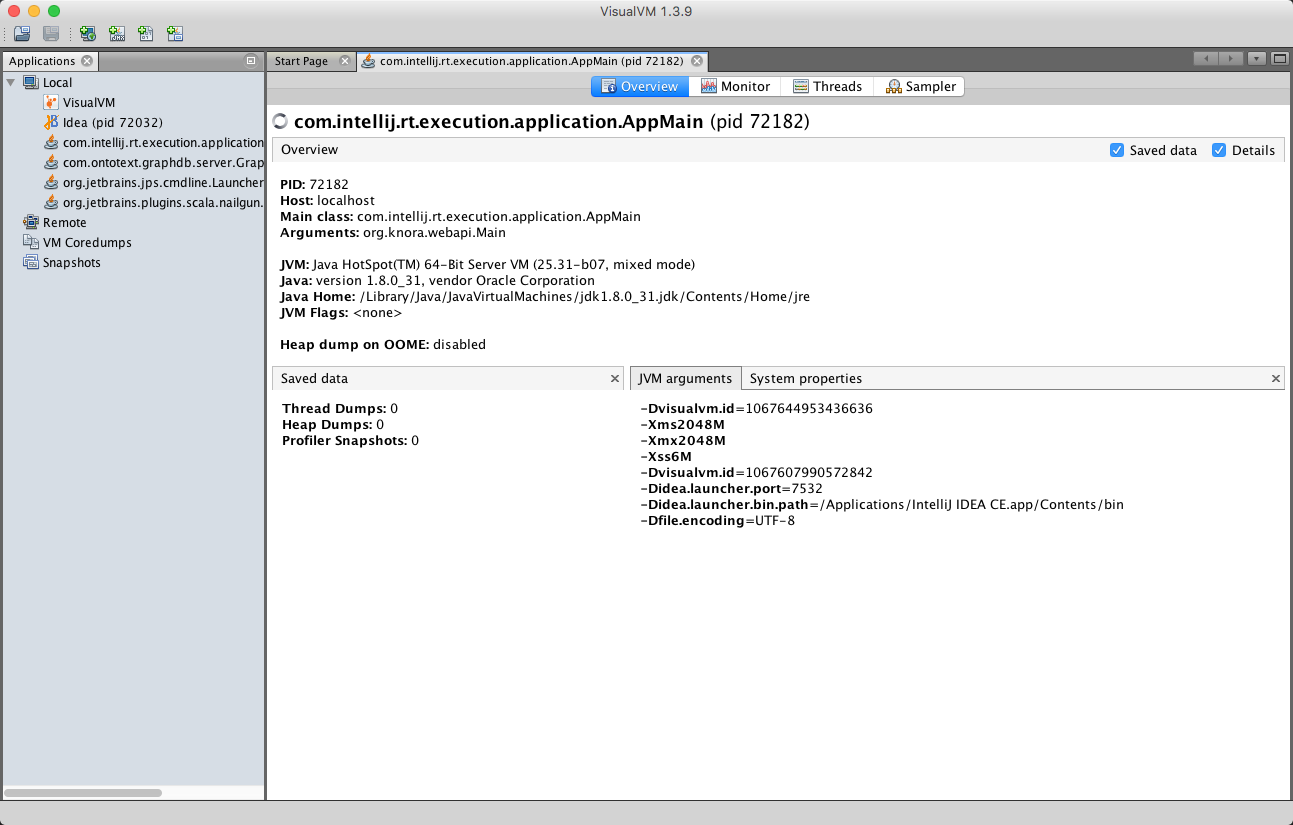Viewport: 1293px width, 825px height.
Task: Click Java cup icon beside org.jetbrains.jps.cmdline
Action: (51, 182)
